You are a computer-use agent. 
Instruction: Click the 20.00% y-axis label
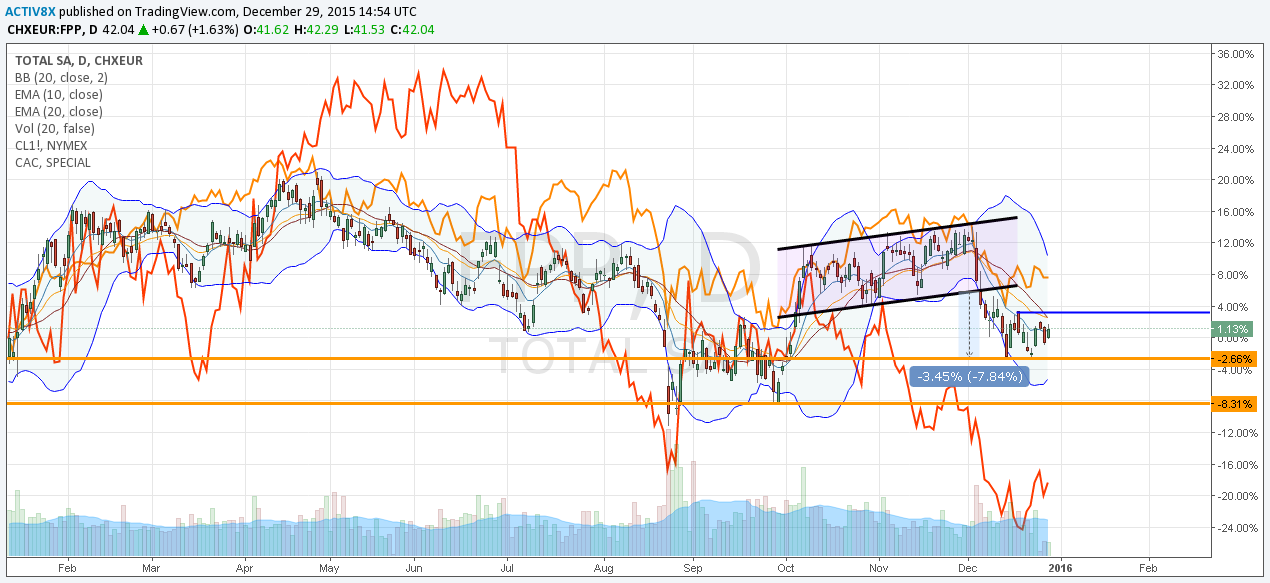point(1234,180)
